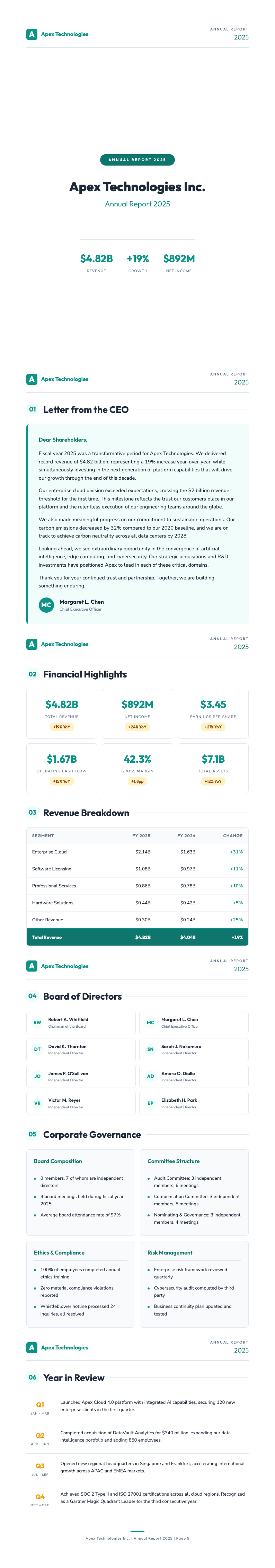Click the JO avatar for James P. O'Sullivan
Screen dimensions: 275x1568
click(x=37, y=1075)
